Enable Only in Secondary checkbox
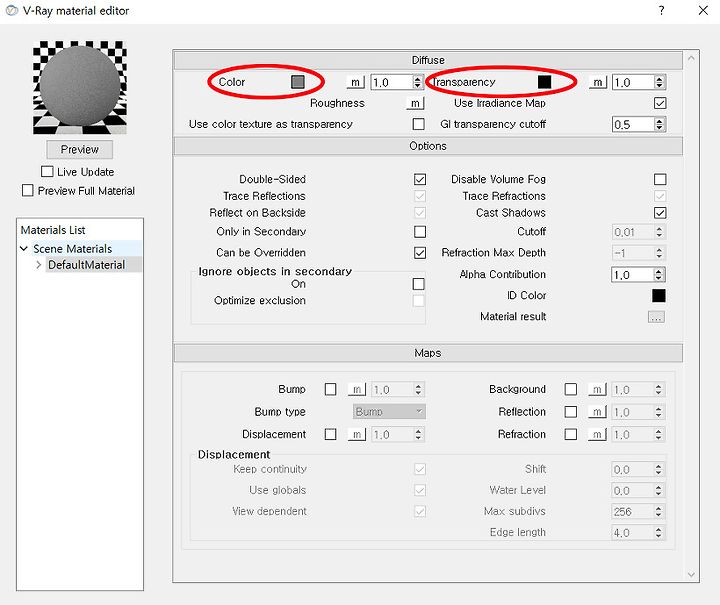 tap(420, 231)
